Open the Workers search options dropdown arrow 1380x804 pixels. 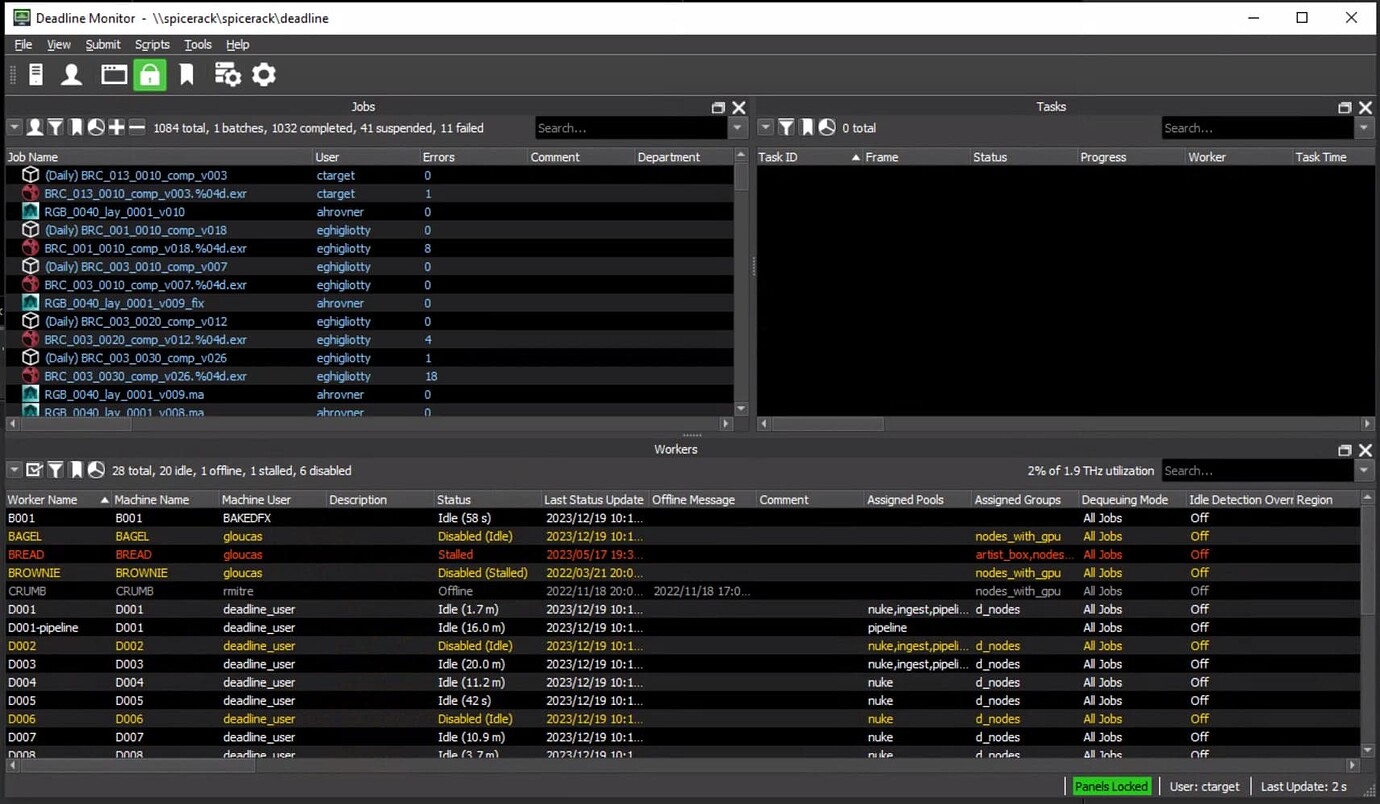tap(1365, 471)
